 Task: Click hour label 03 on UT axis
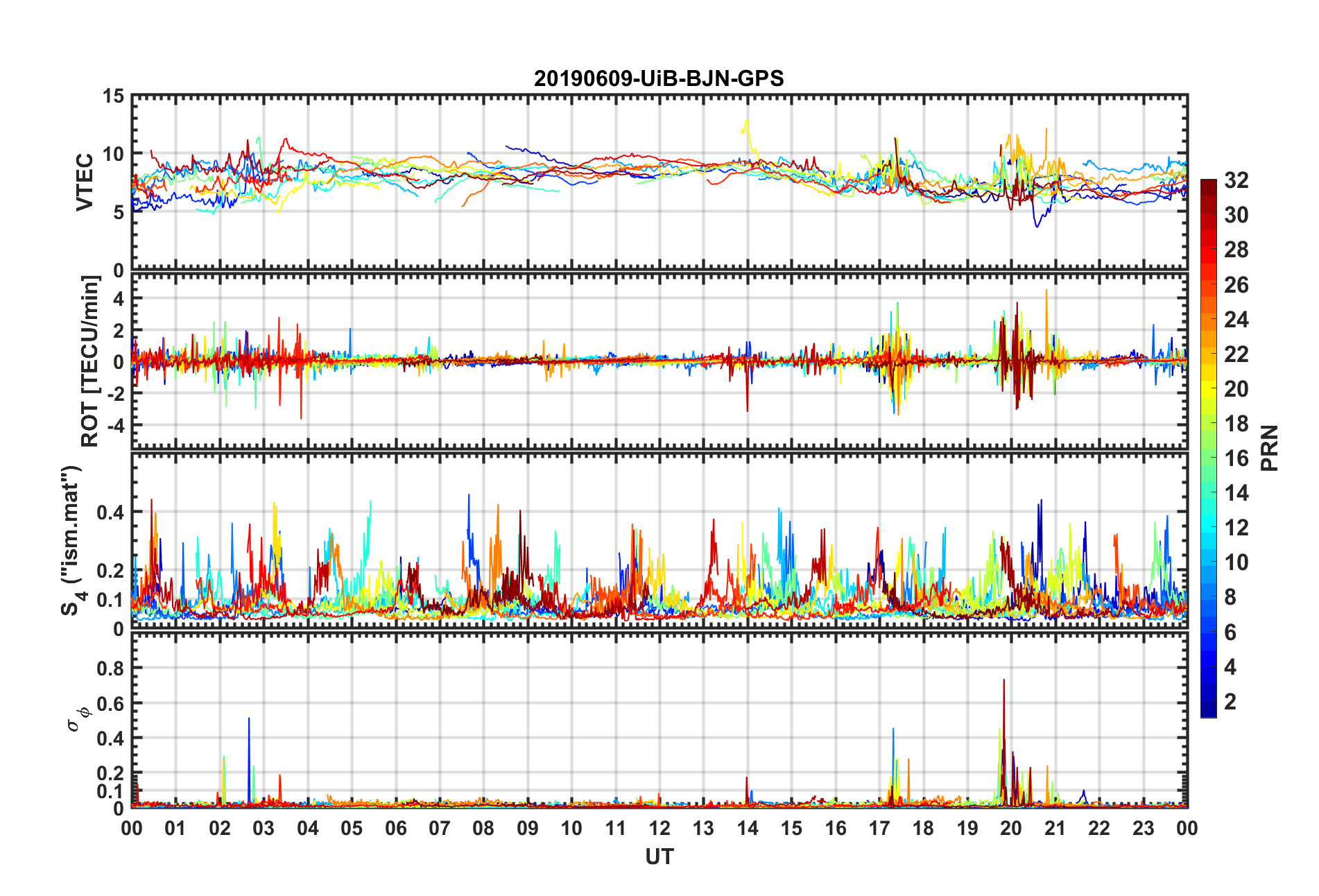[x=264, y=828]
